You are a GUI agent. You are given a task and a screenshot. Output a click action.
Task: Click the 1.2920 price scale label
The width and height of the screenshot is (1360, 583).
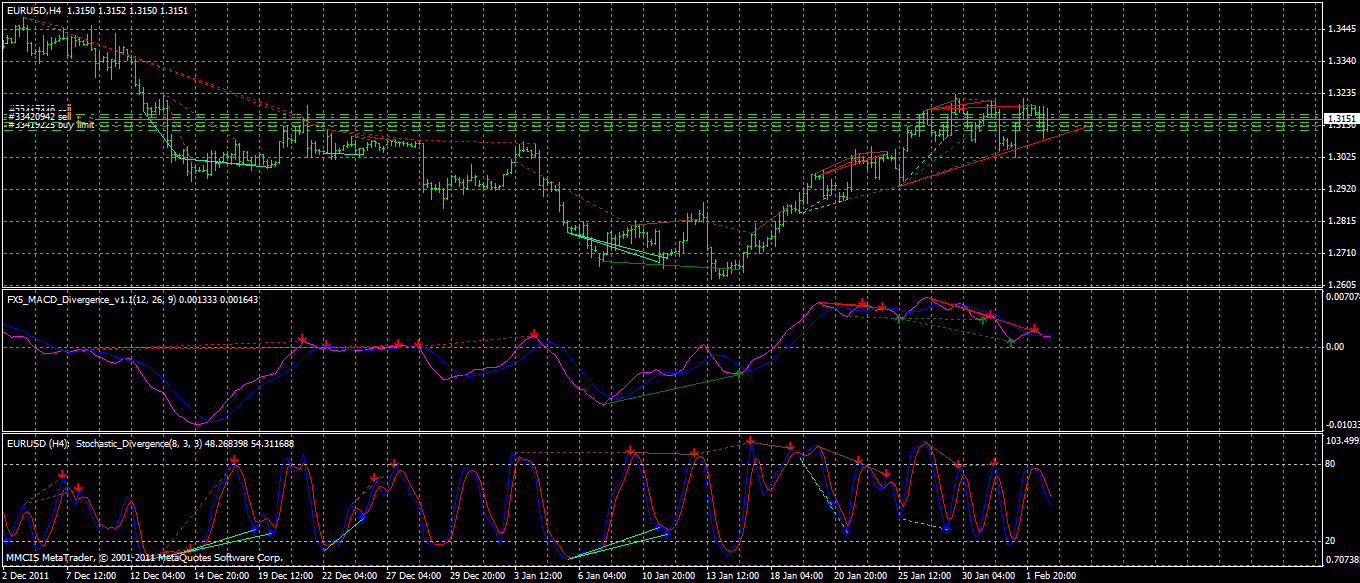1342,189
